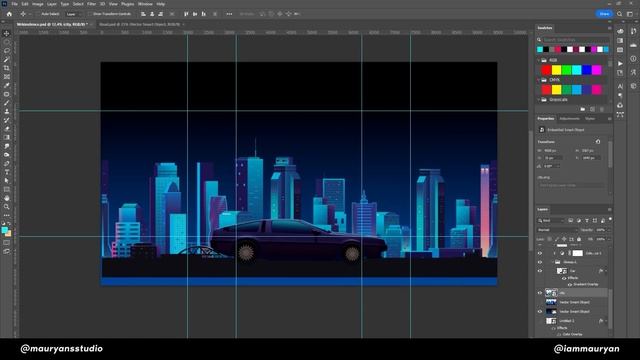This screenshot has height=360, width=640.
Task: Open the Layers panel menu icon
Action: (x=609, y=209)
